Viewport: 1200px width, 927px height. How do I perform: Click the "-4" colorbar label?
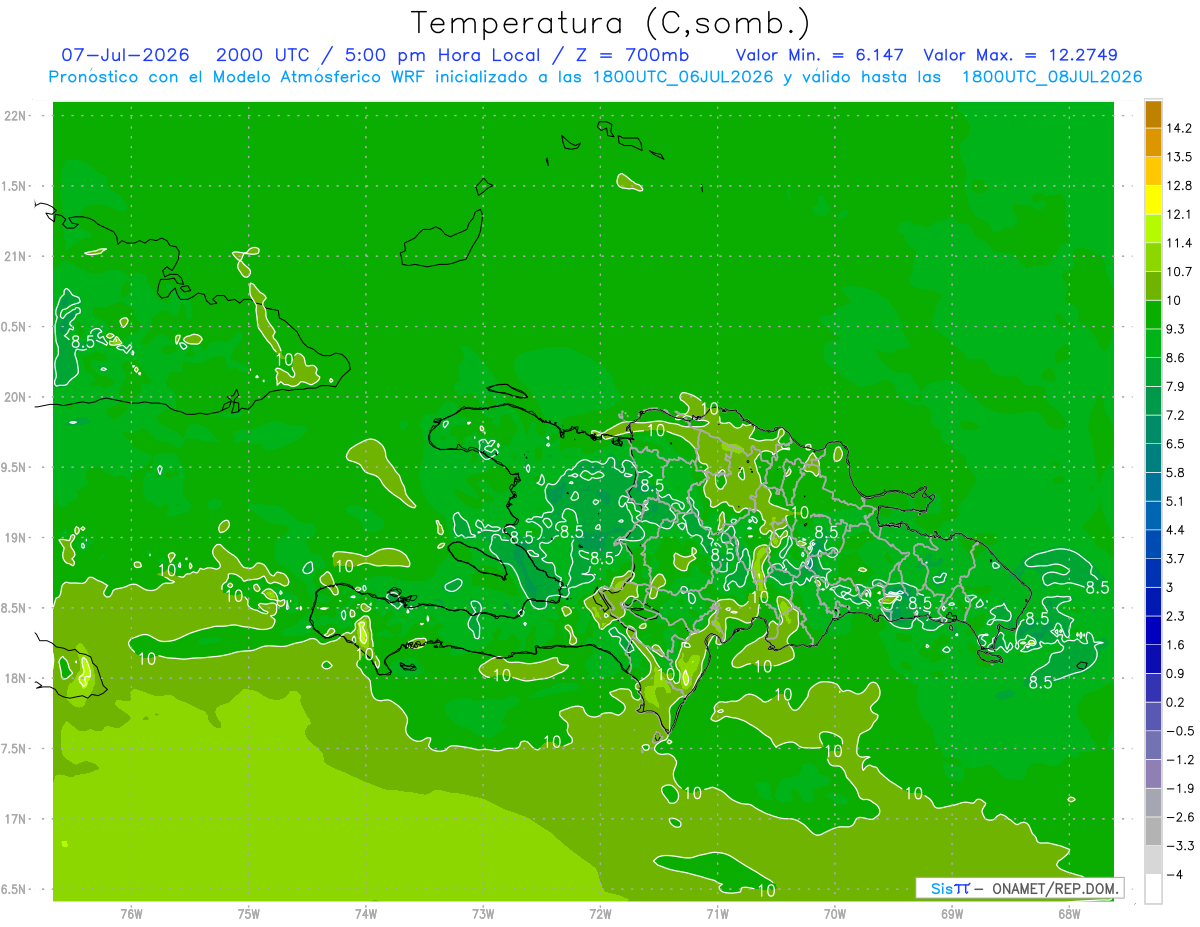(x=1174, y=874)
